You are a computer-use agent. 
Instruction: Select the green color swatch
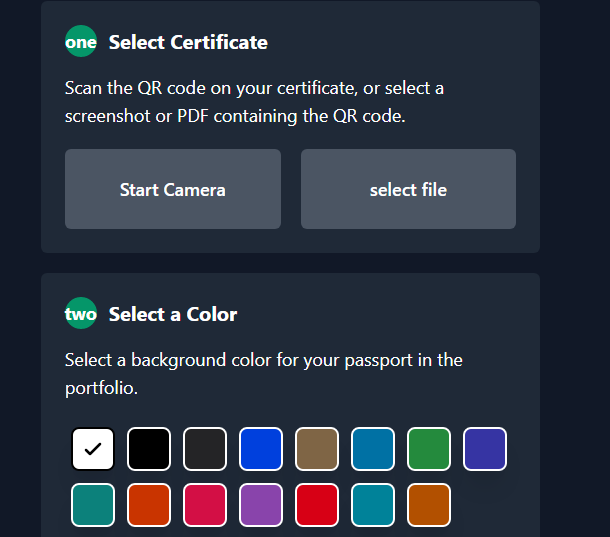click(x=429, y=449)
